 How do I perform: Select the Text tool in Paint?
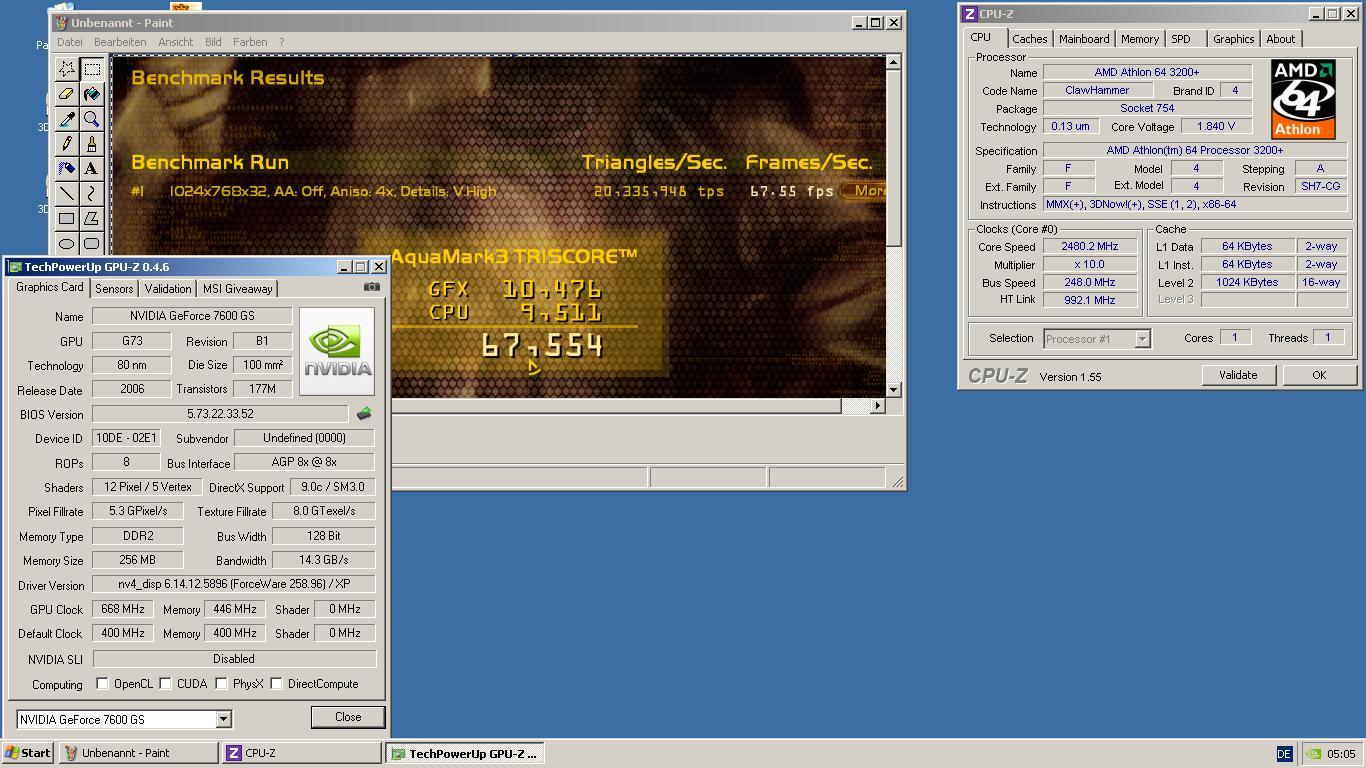tap(92, 169)
